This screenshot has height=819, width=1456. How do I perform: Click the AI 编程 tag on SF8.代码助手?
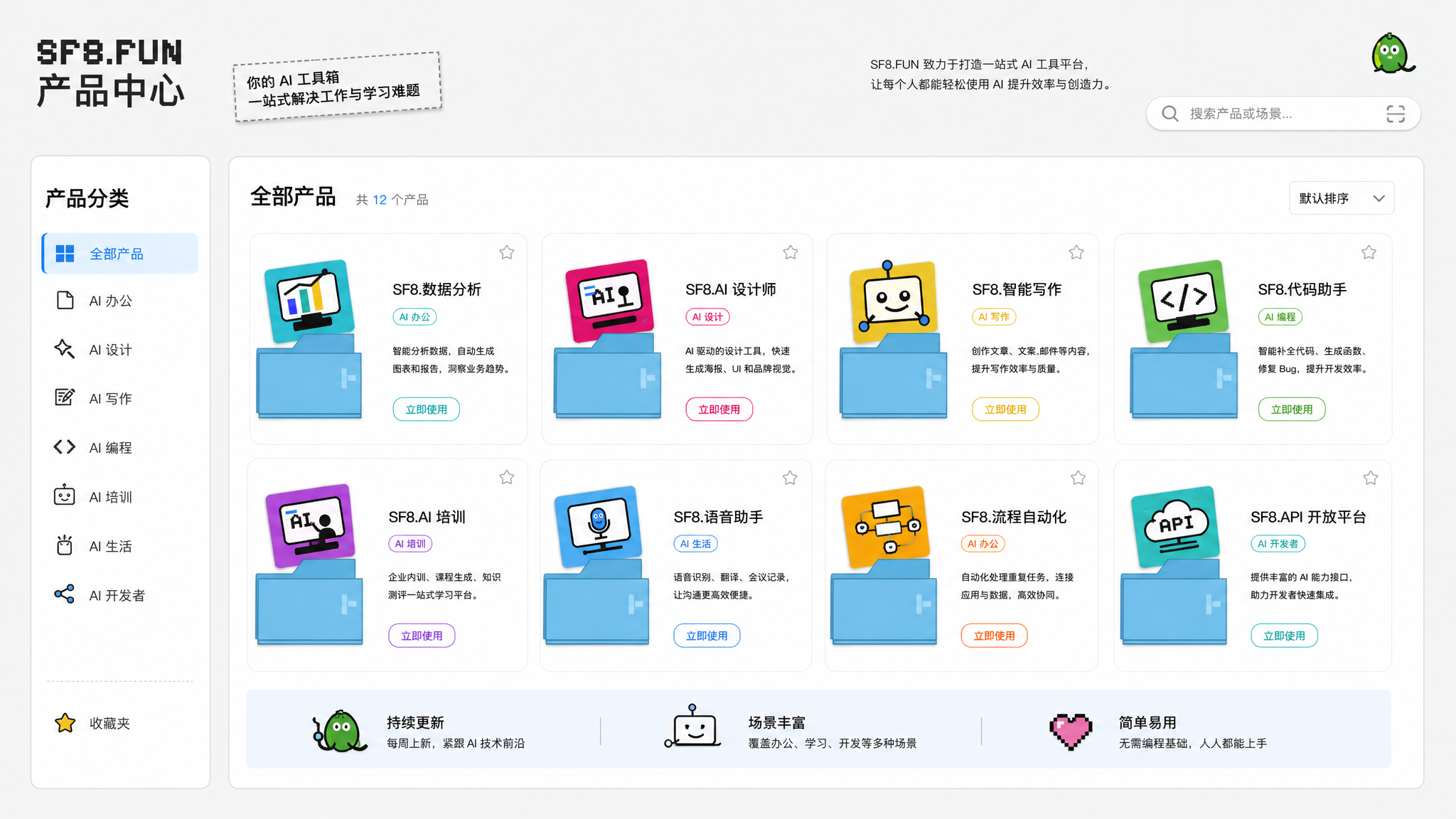(1280, 317)
